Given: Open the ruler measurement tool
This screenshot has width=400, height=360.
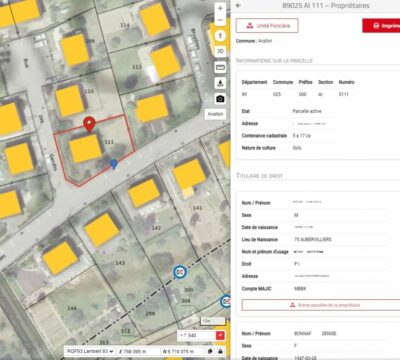Looking at the screenshot, I should click(220, 67).
